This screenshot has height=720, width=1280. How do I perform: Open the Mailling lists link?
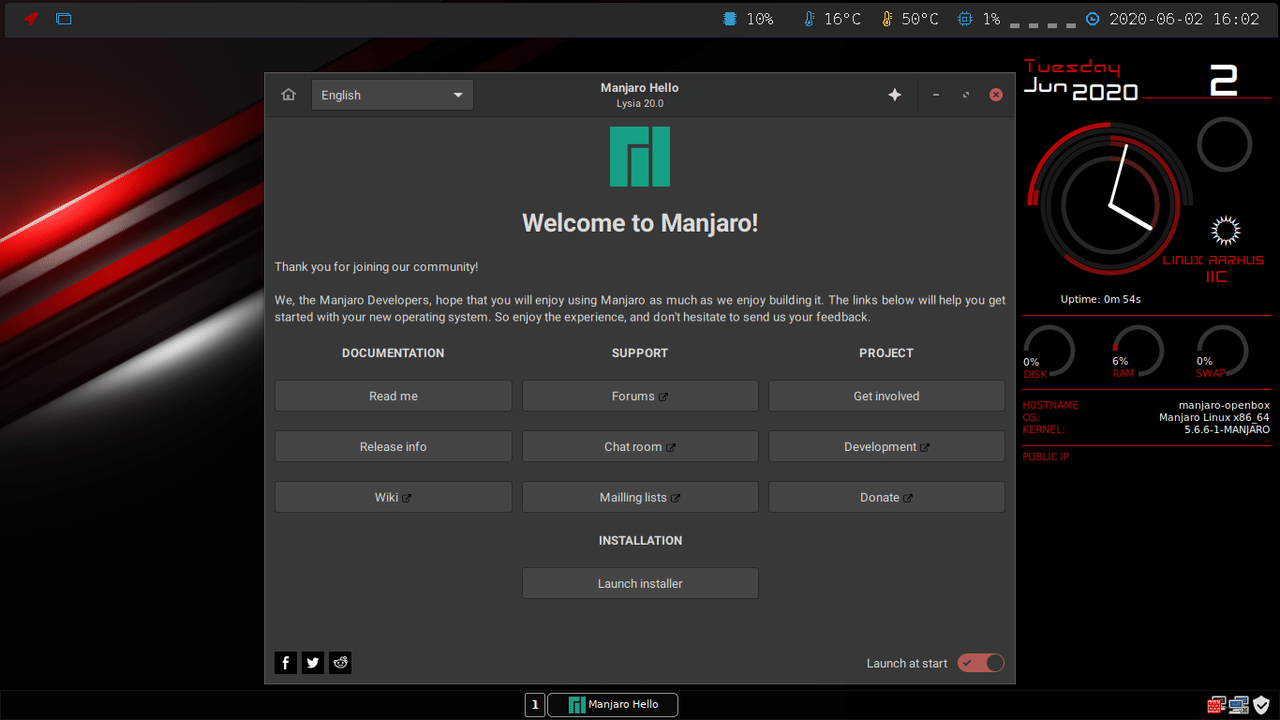point(640,497)
